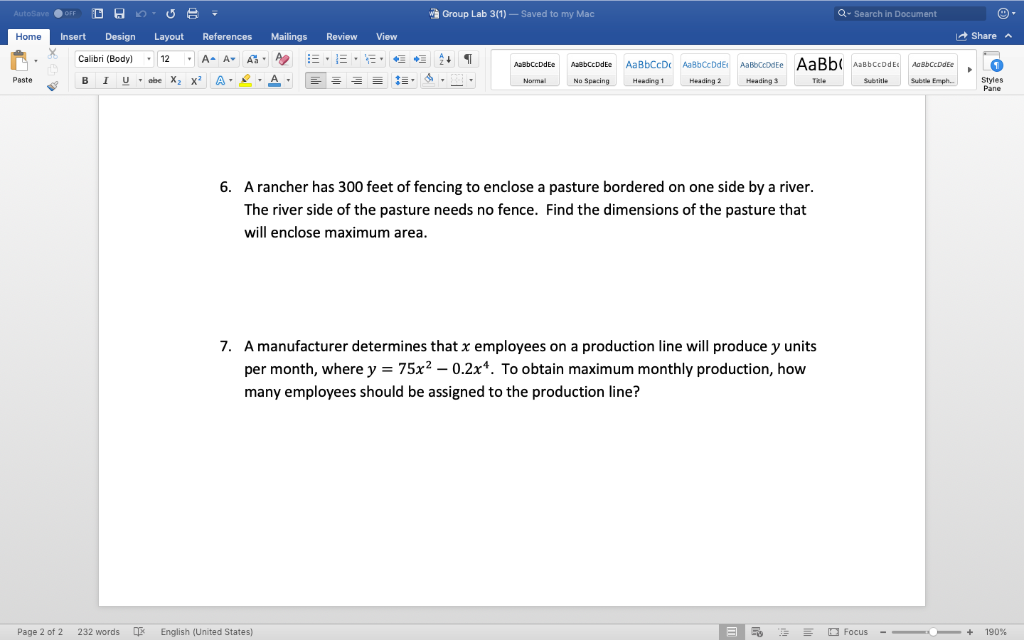Center align the paragraph text
Screen dimensions: 1024x640
point(336,80)
